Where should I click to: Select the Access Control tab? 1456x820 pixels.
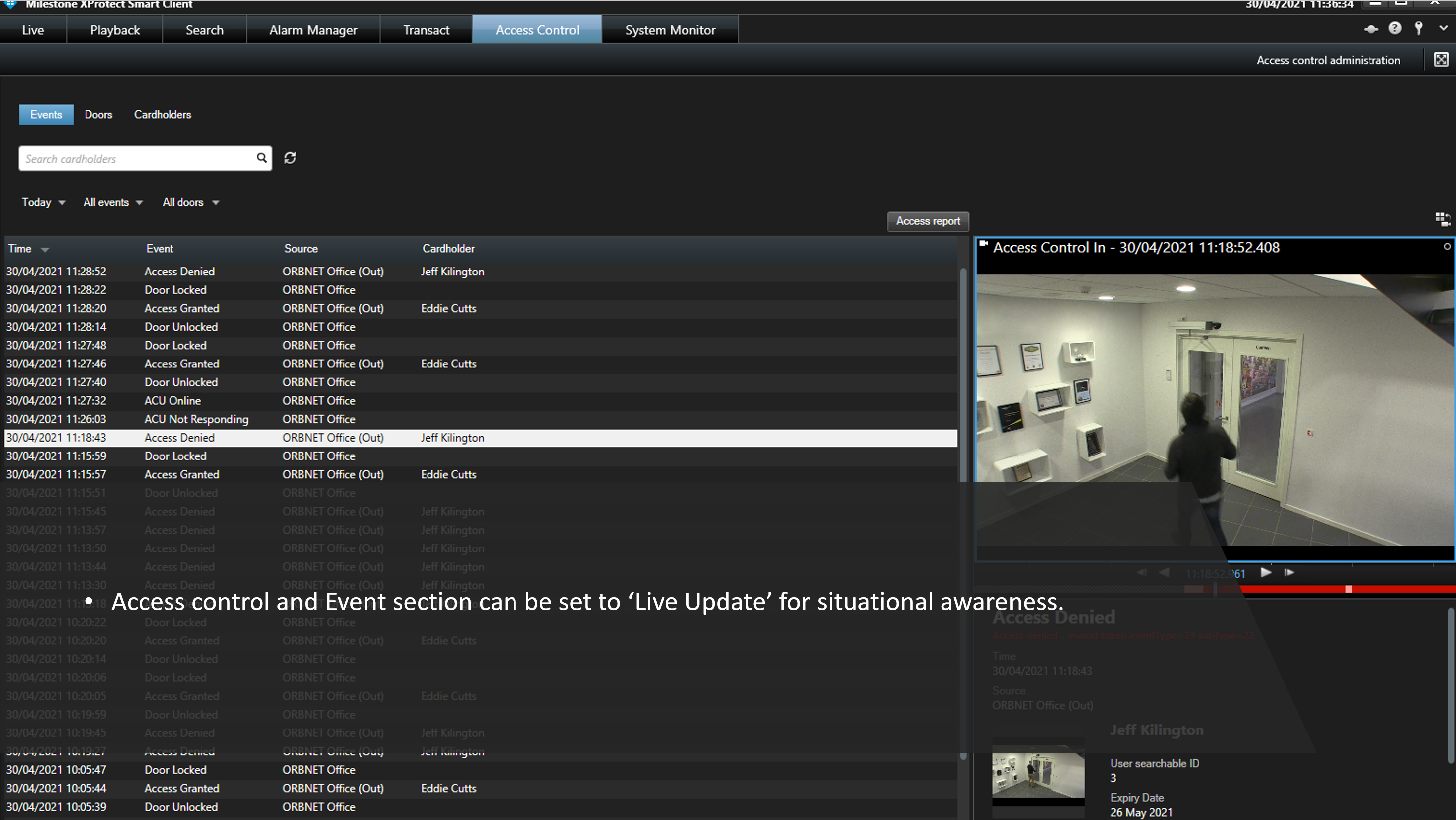537,30
